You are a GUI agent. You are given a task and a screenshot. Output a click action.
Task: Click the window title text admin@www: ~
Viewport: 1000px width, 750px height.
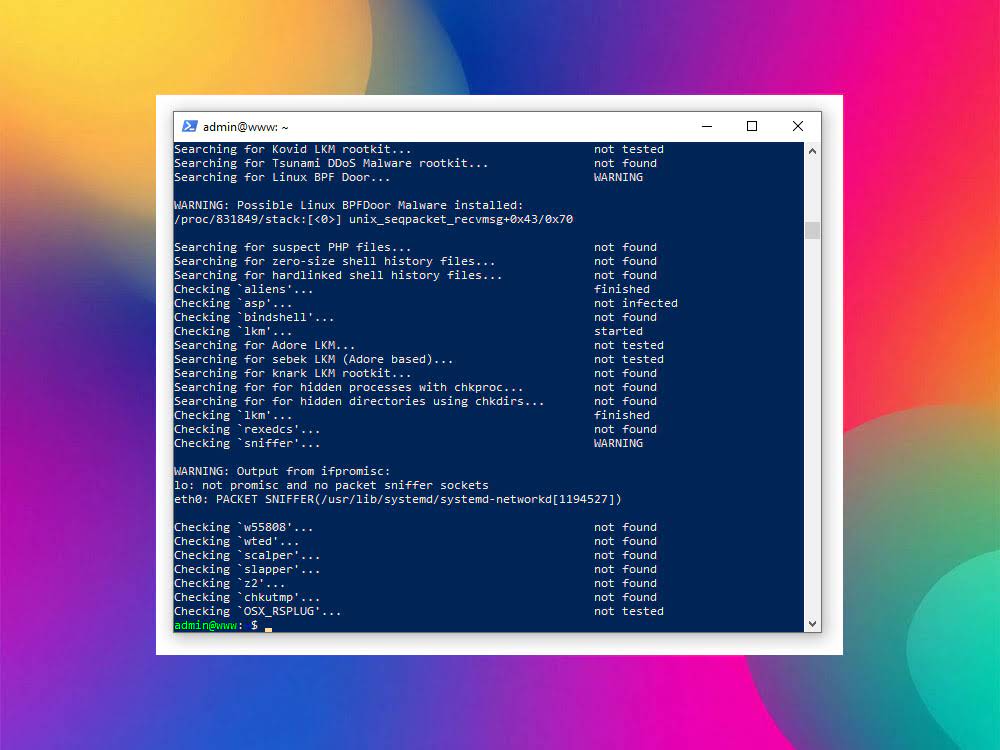click(x=245, y=127)
